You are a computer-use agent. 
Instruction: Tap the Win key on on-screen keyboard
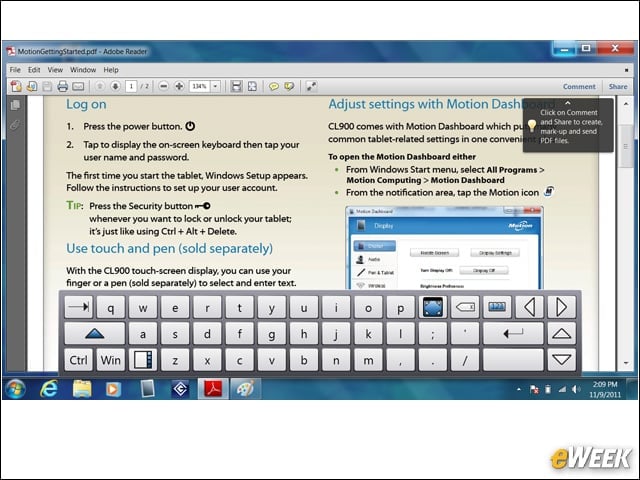pos(111,360)
